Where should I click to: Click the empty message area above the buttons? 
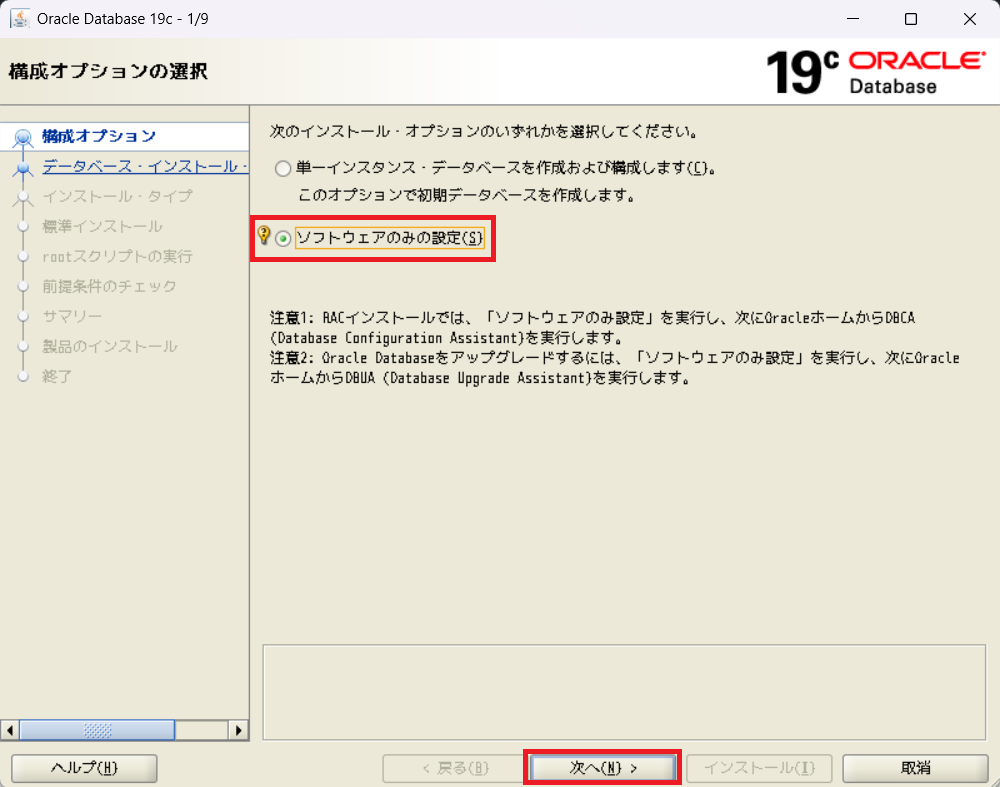tap(623, 690)
